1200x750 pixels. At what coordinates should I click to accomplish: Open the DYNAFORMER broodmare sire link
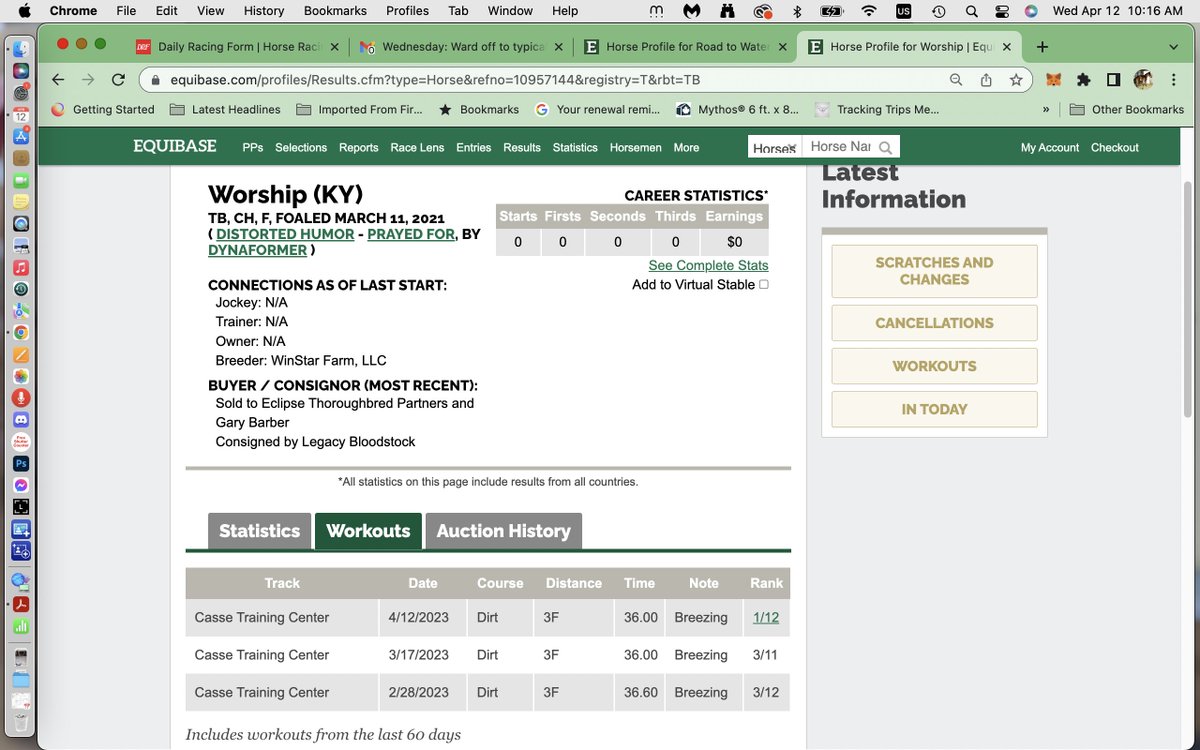tap(257, 250)
